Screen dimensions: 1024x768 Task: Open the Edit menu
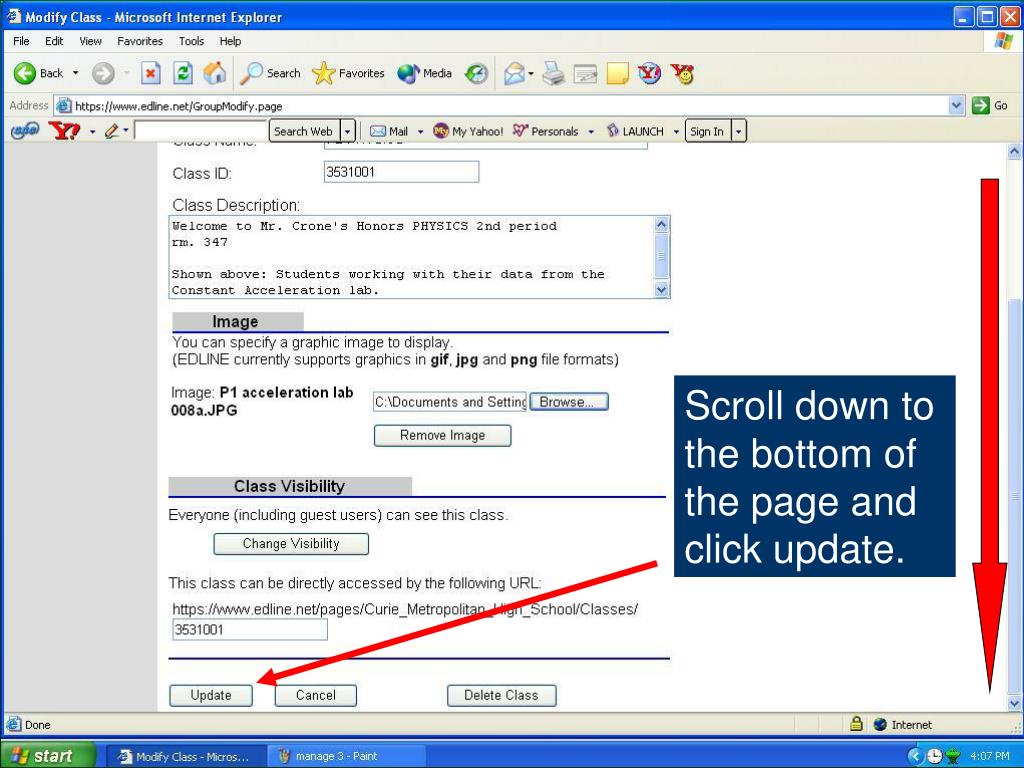[x=54, y=41]
